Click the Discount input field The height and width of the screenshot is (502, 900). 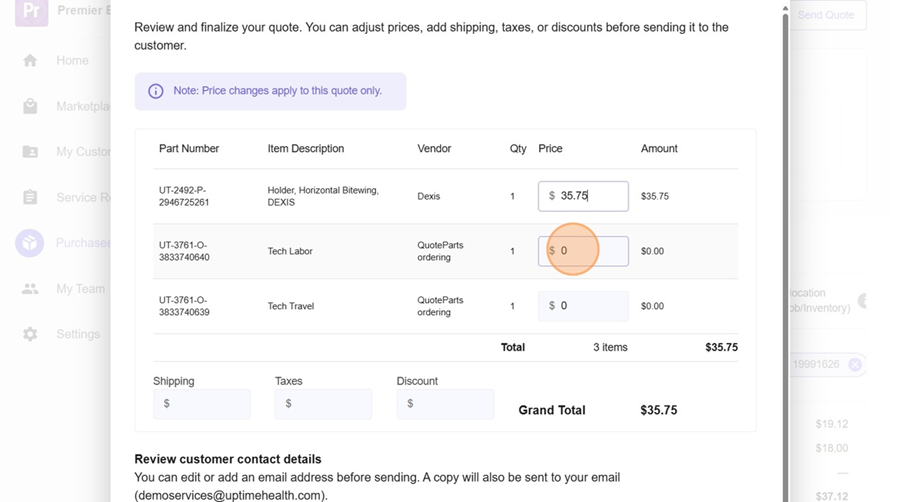pyautogui.click(x=446, y=404)
